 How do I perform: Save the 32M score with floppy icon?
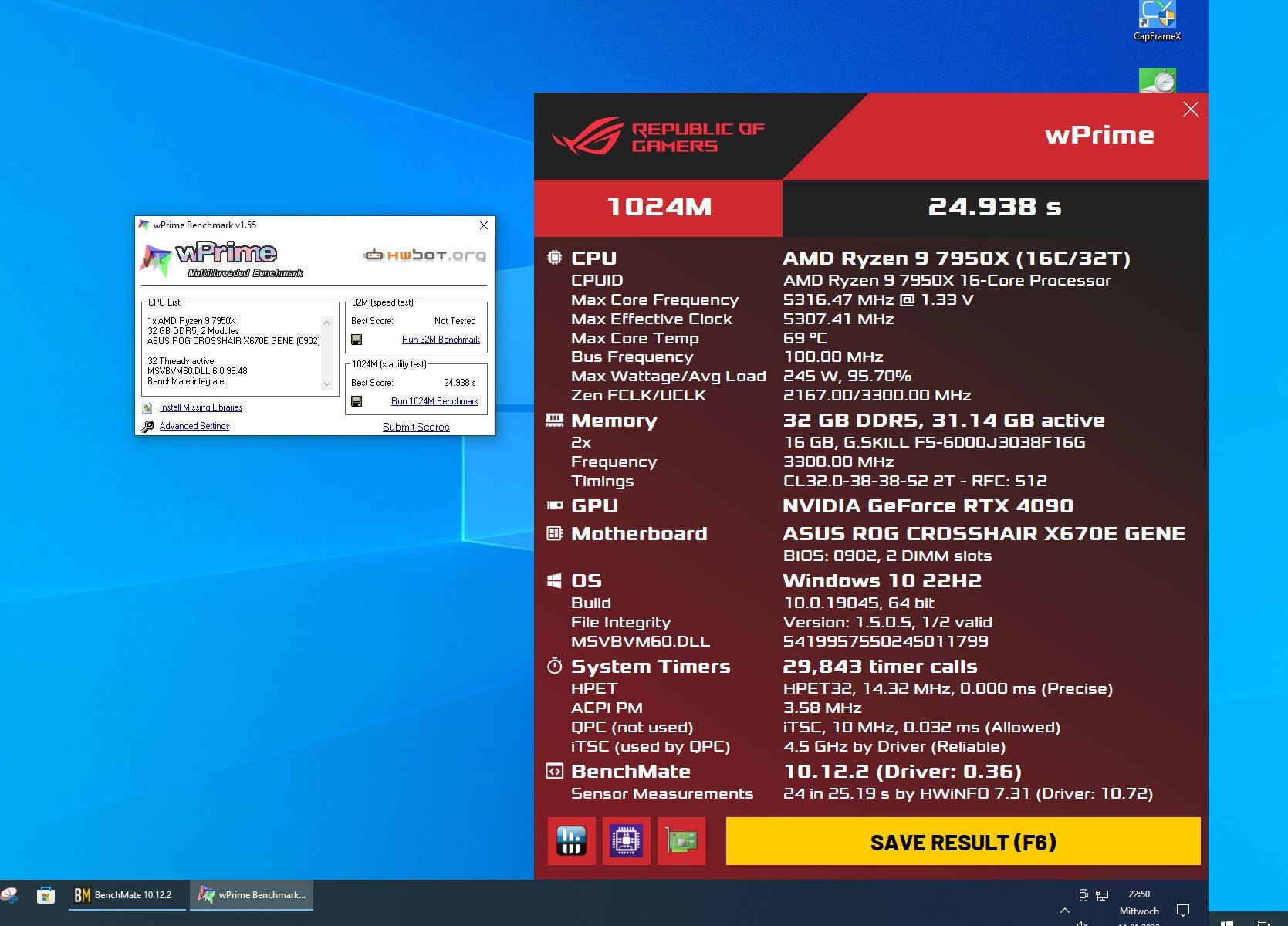(x=357, y=340)
